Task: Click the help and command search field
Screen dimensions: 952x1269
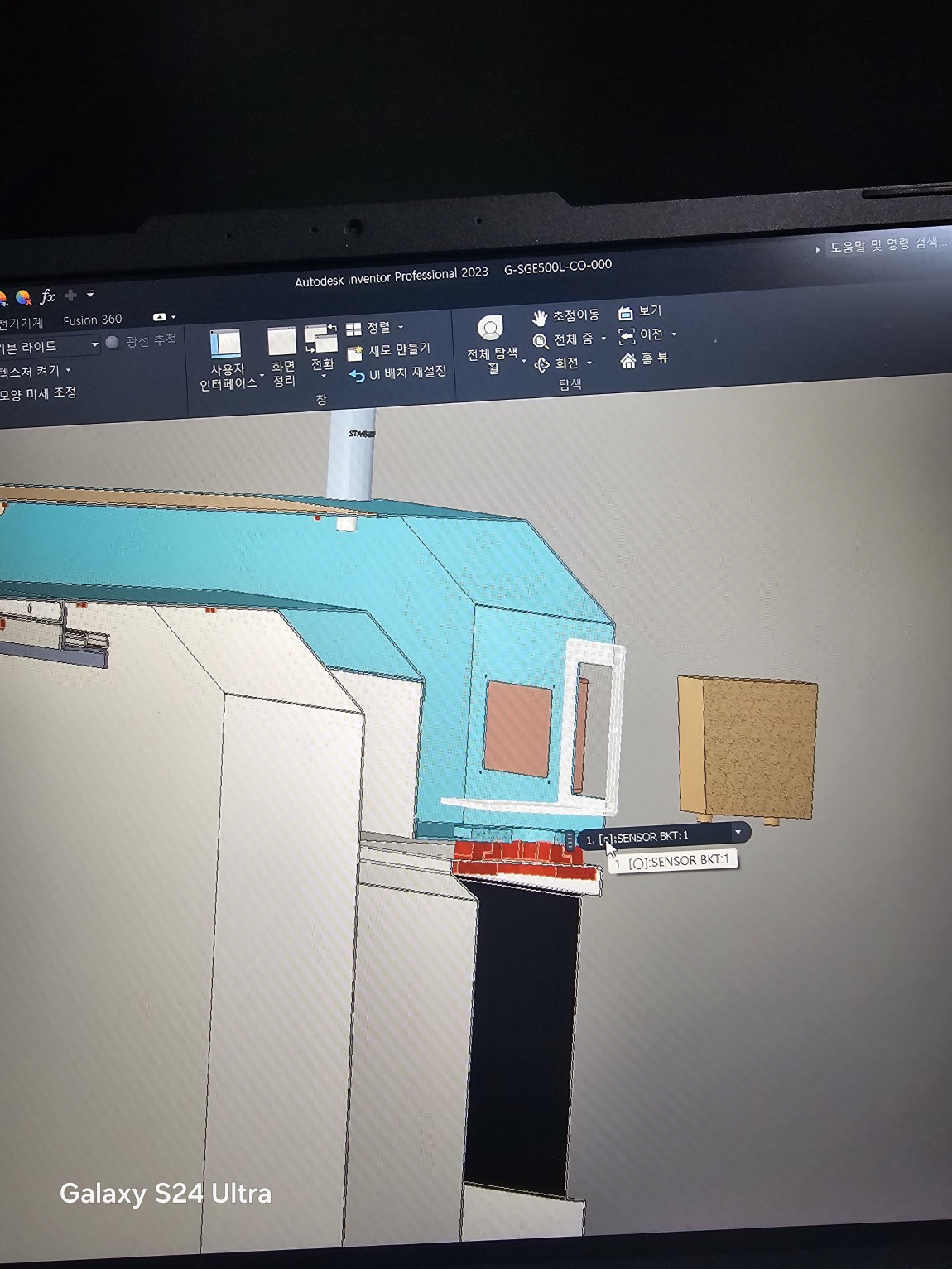Action: (887, 245)
